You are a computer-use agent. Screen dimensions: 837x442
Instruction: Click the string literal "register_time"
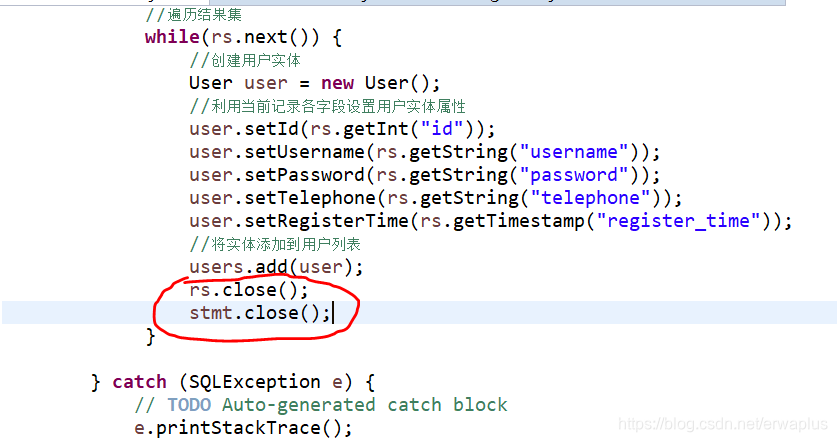coord(678,221)
